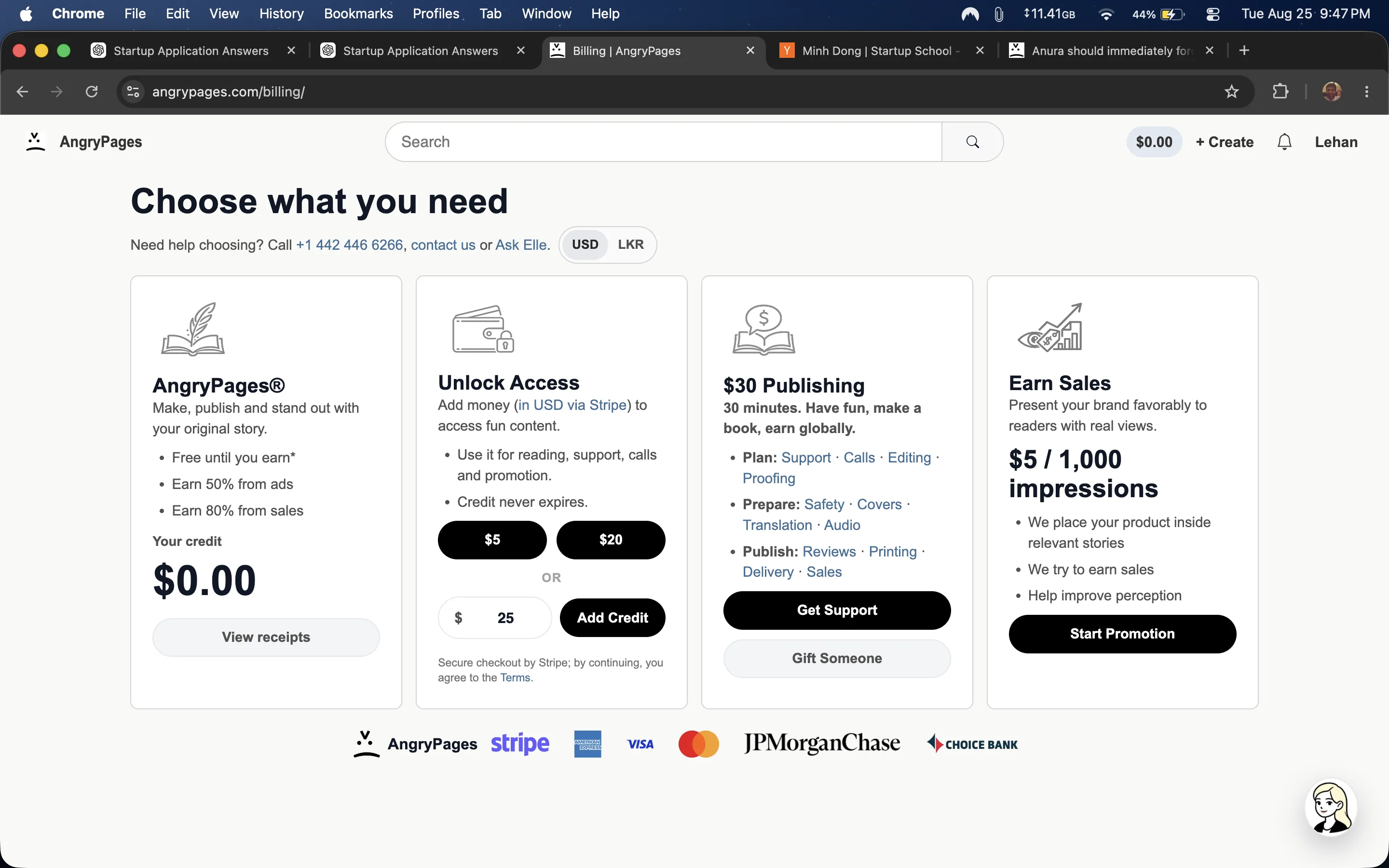Open macOS Control Center icon
The image size is (1389, 868).
1212,14
